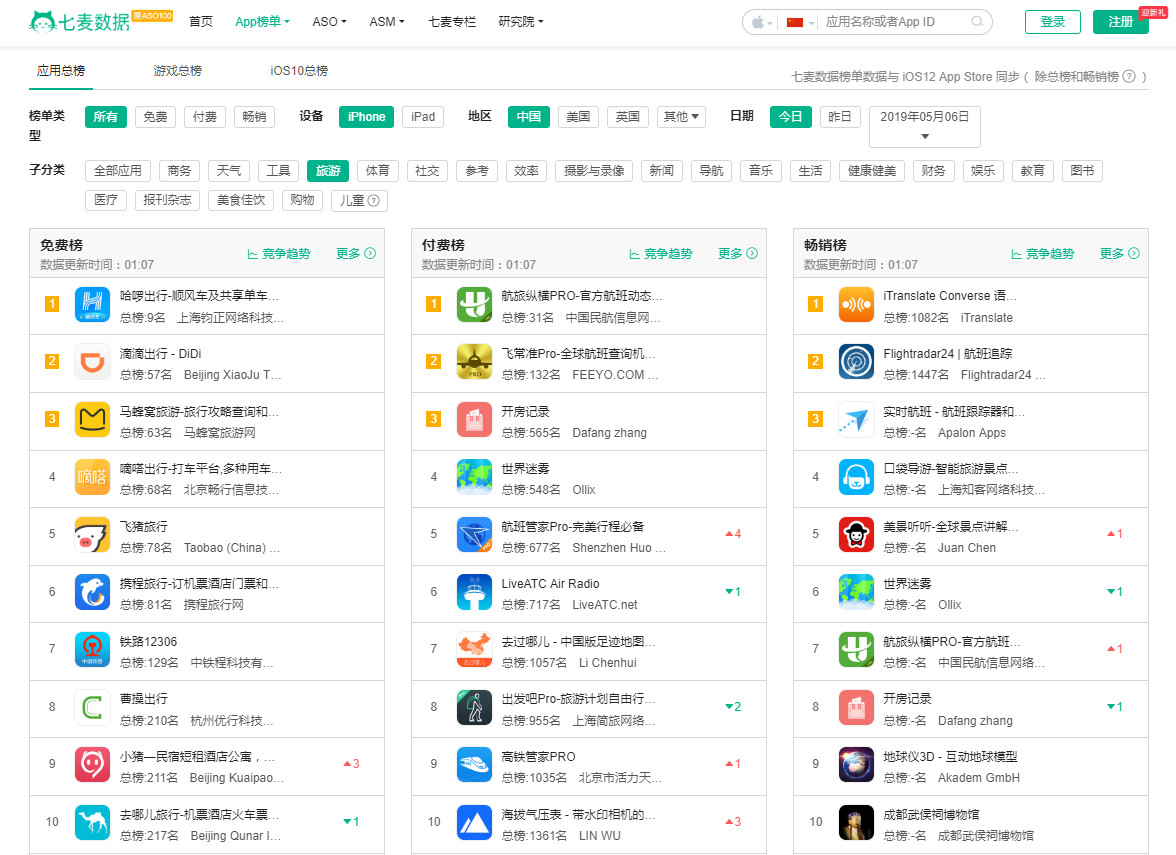The width and height of the screenshot is (1176, 855).
Task: Open 七麦专栏 in the navigation
Action: [x=452, y=22]
